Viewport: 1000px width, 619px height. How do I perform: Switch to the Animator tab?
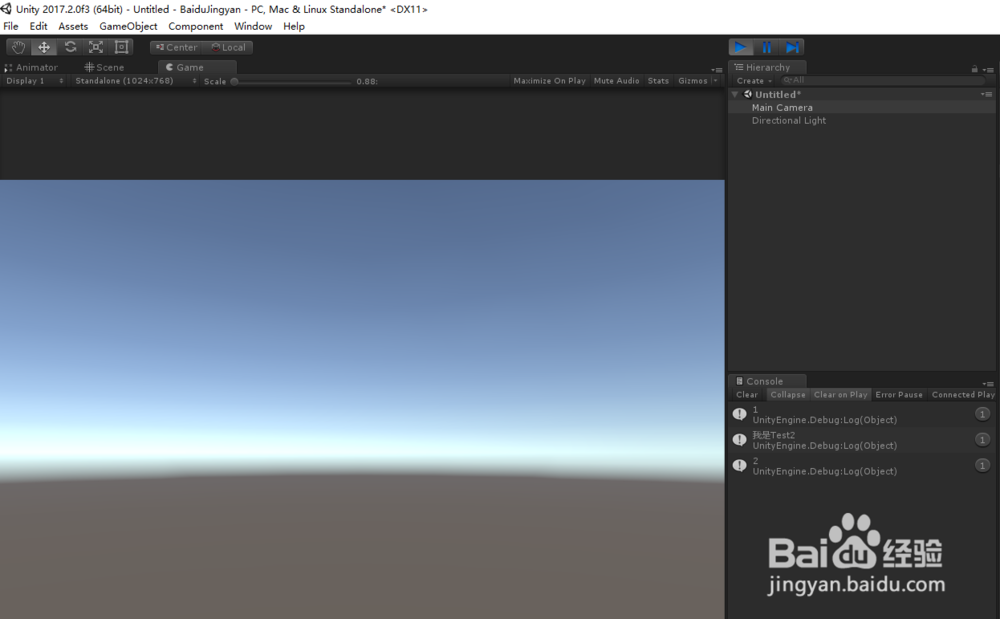pyautogui.click(x=31, y=67)
